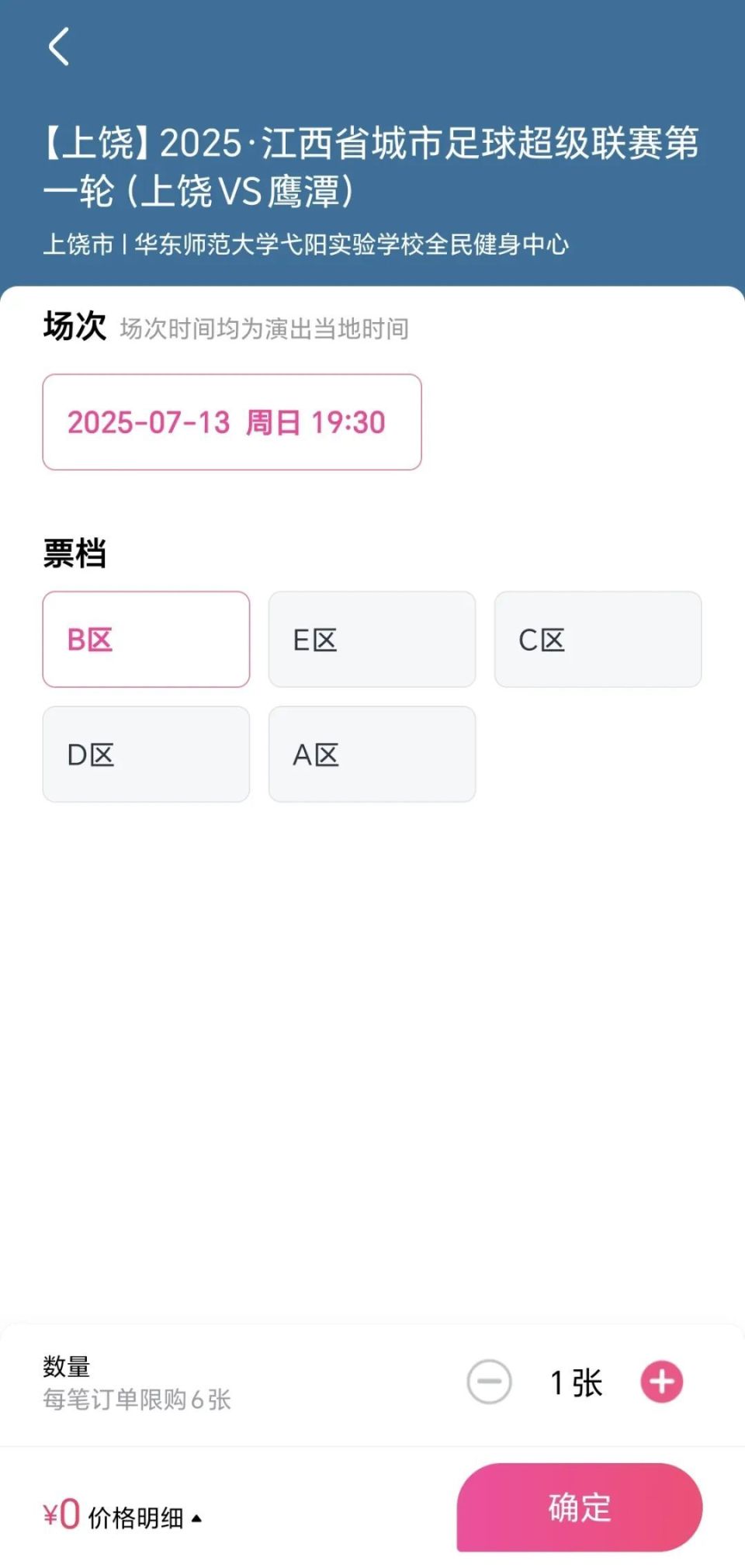The width and height of the screenshot is (745, 1568).
Task: Tap the ¥0 total price
Action: [x=61, y=1514]
